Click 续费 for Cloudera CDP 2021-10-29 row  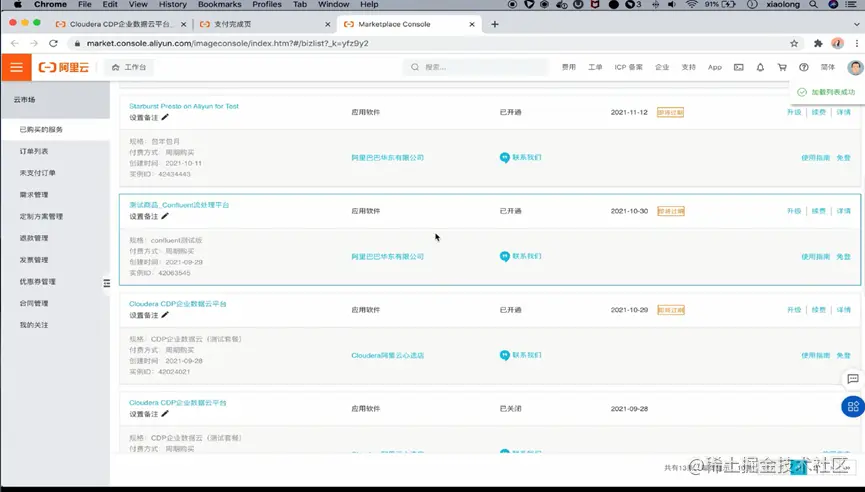[x=819, y=310]
